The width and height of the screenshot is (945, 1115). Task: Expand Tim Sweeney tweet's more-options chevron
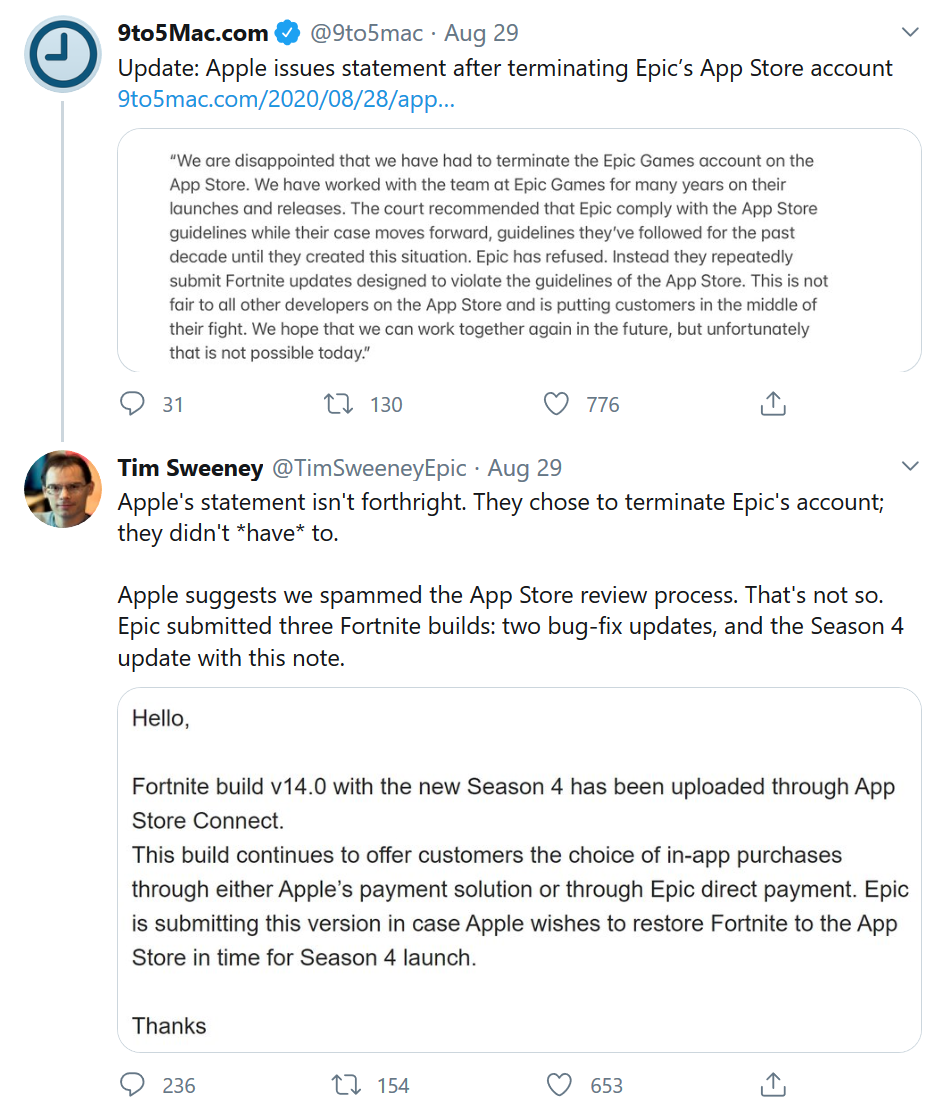[910, 467]
